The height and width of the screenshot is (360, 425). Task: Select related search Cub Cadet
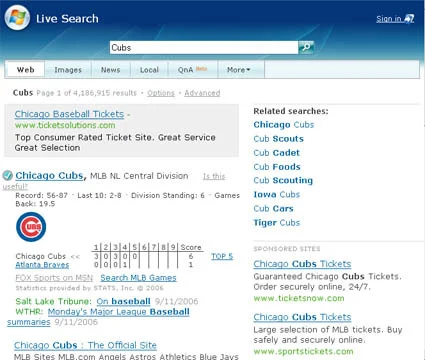coord(277,153)
